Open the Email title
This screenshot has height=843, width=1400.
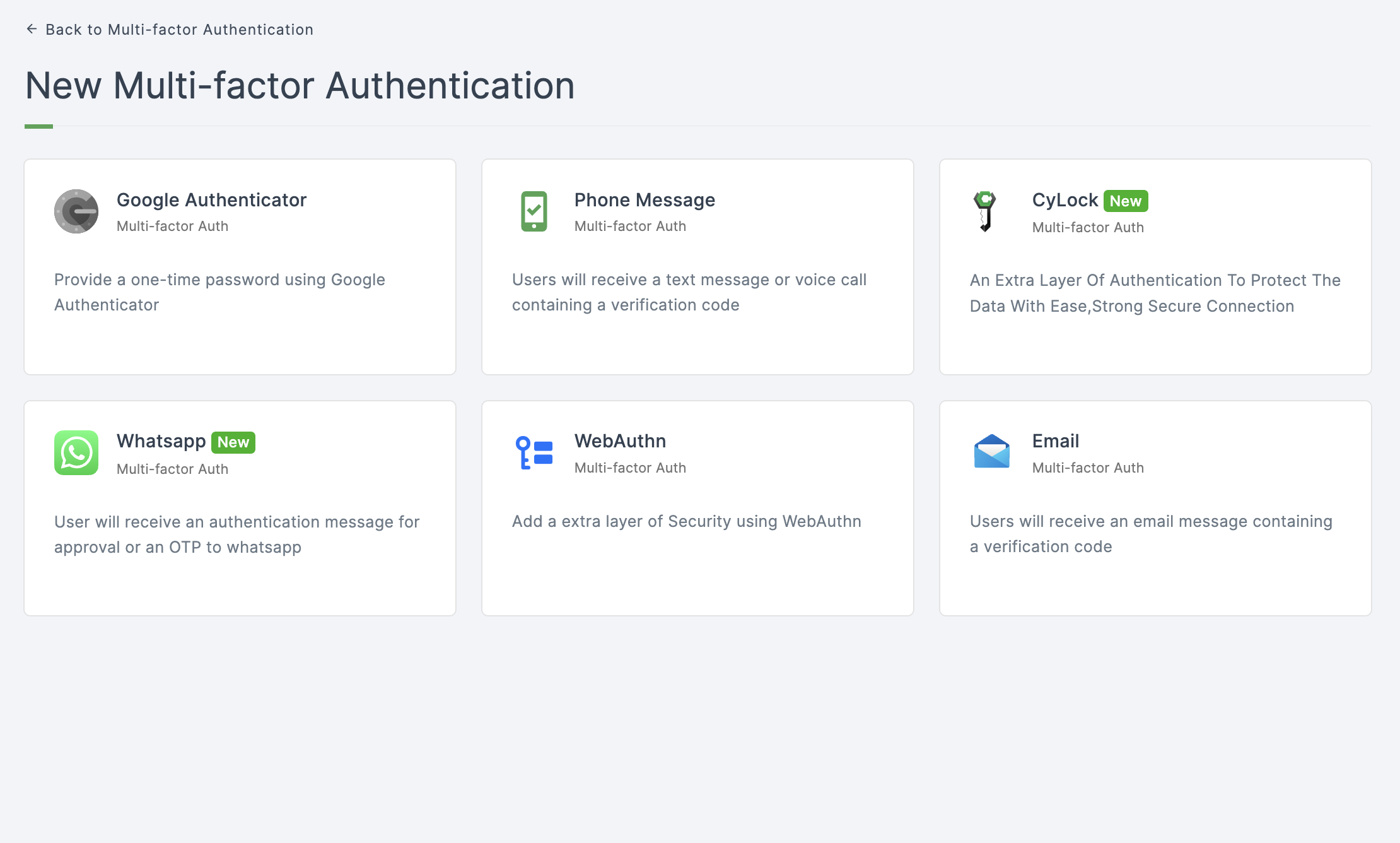point(1056,441)
